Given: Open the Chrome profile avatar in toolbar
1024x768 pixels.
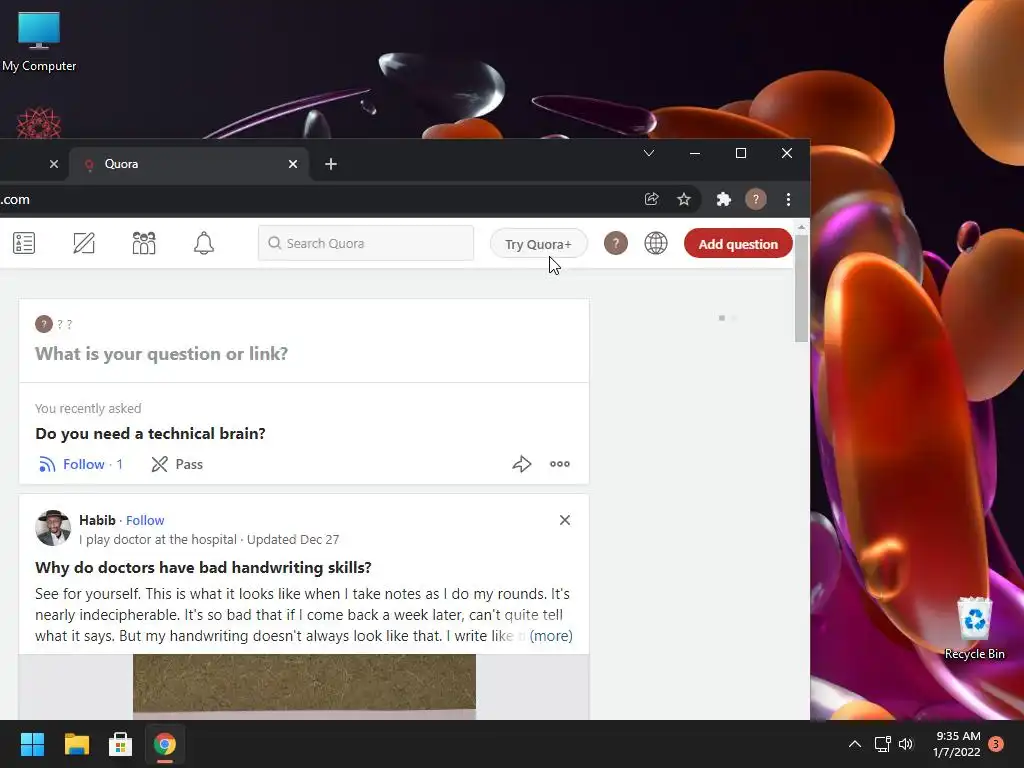Looking at the screenshot, I should coord(756,199).
